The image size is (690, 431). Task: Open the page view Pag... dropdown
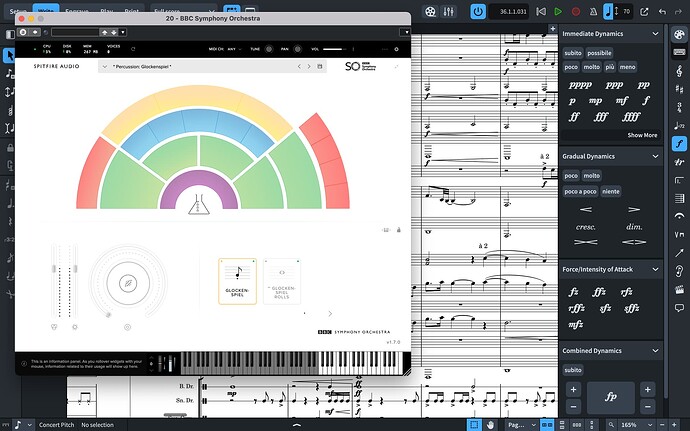click(521, 425)
